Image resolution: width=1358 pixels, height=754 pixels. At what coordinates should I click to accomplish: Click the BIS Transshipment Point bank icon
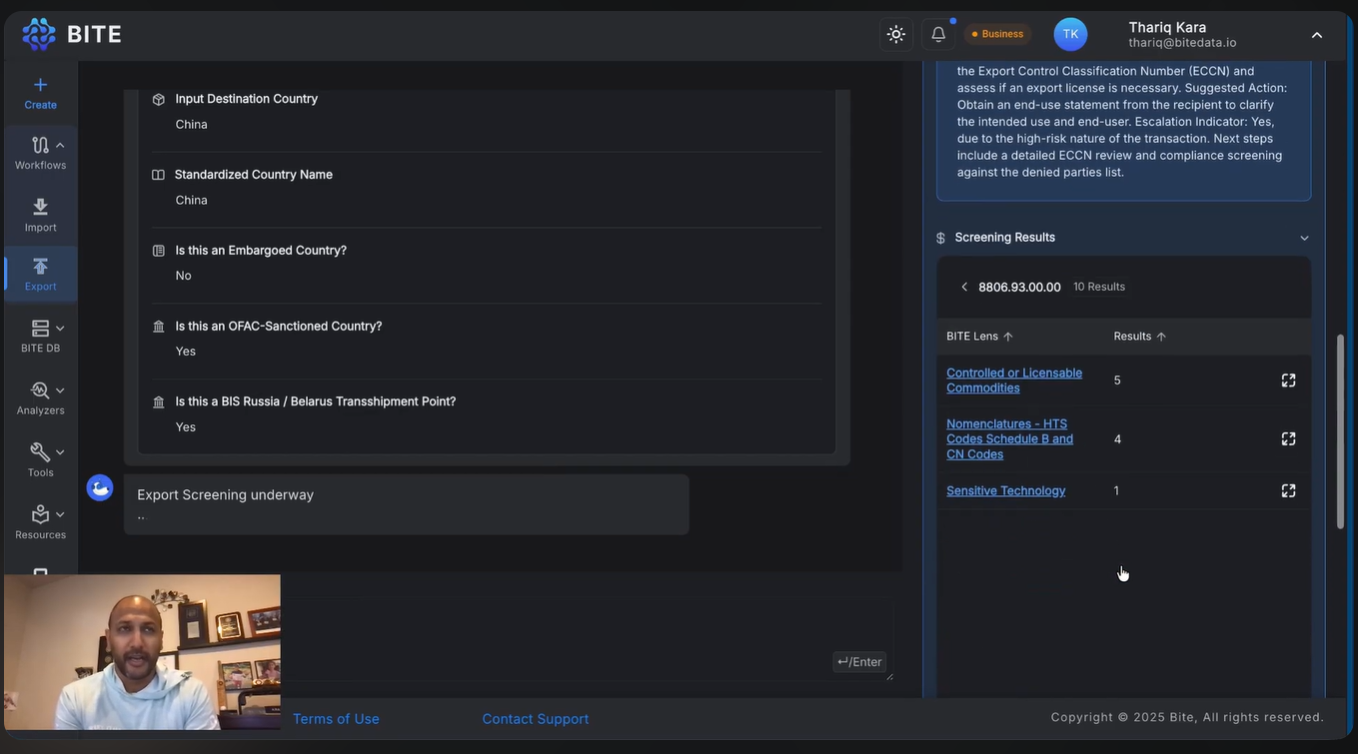158,402
